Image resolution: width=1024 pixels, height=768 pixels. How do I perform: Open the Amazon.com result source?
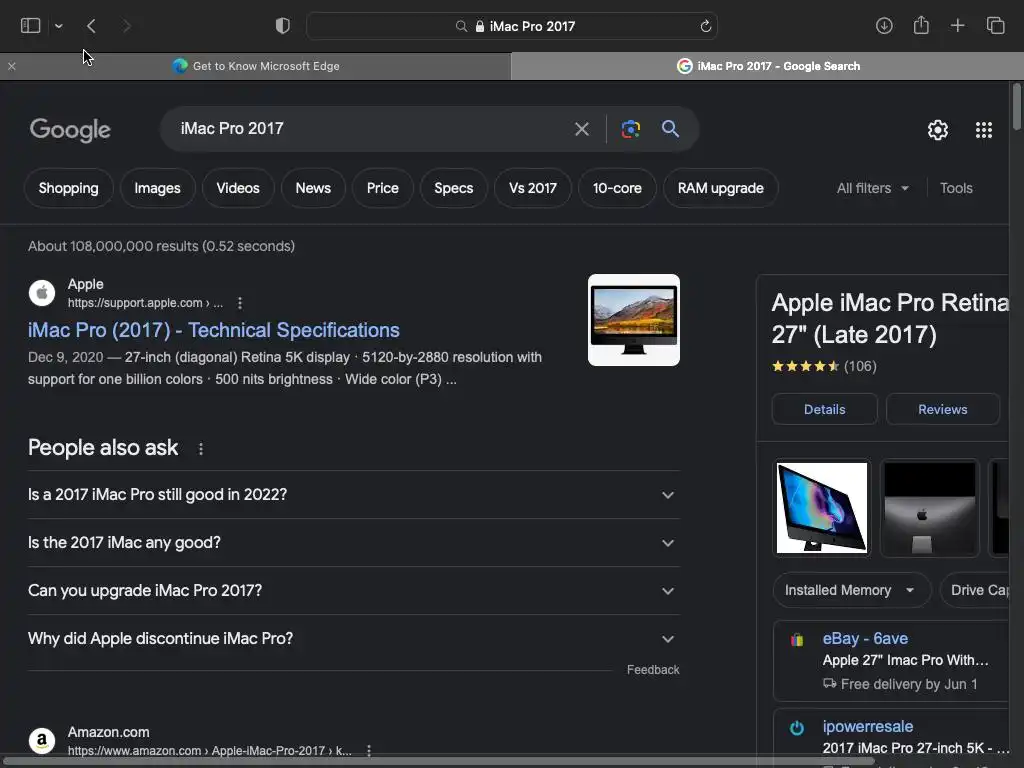click(x=108, y=732)
